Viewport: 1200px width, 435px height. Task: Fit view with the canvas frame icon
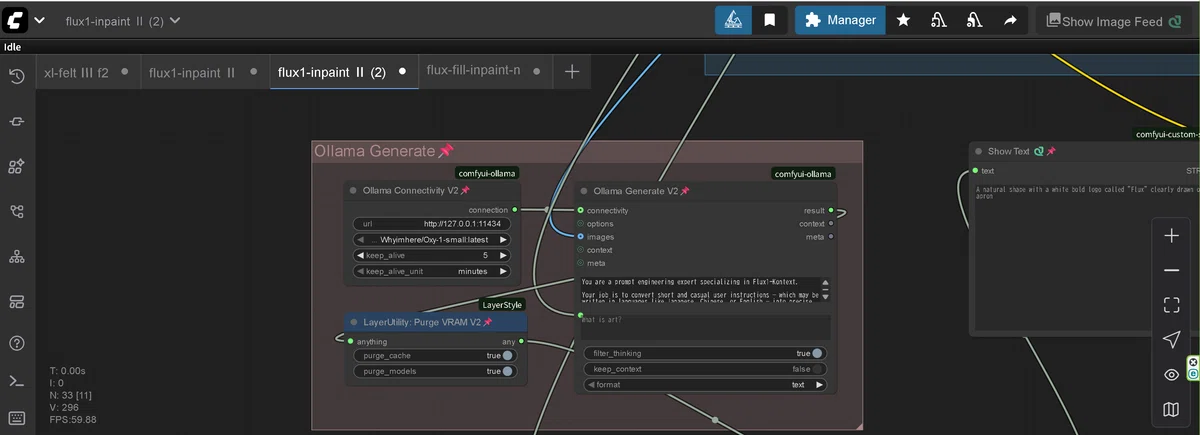click(x=1171, y=305)
